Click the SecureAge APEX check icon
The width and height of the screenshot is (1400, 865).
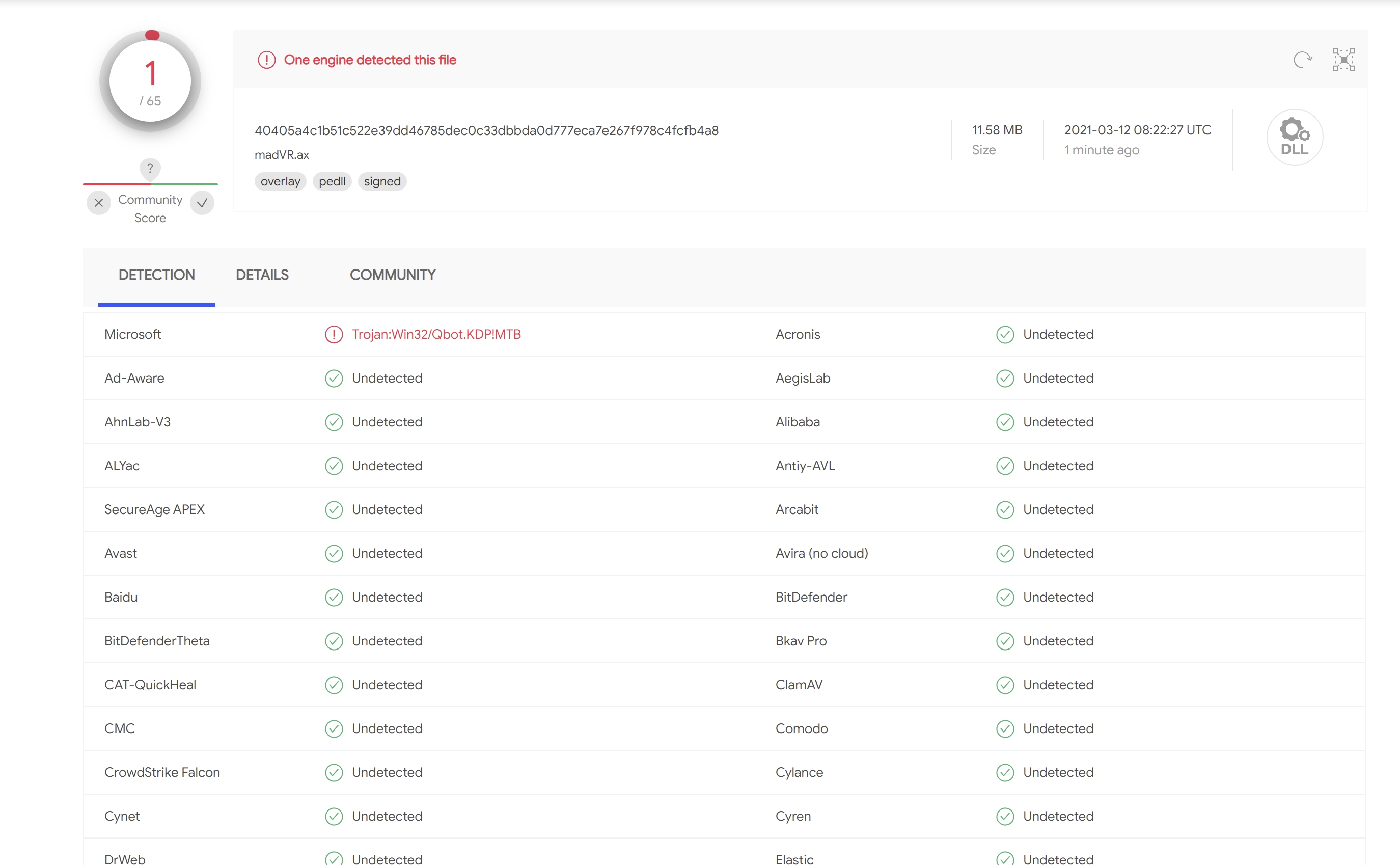(334, 509)
